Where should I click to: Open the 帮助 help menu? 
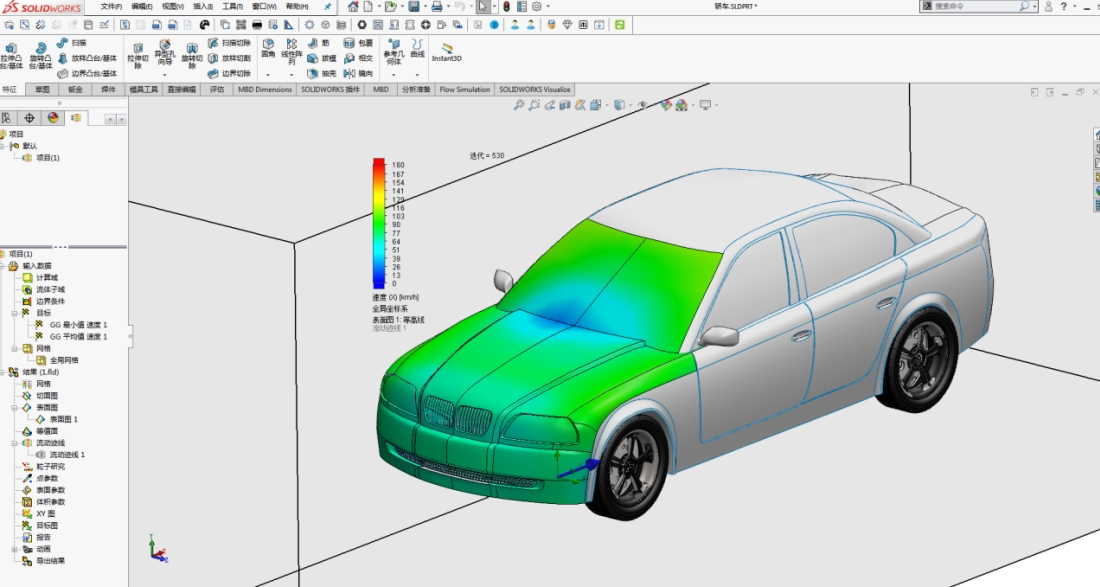(x=297, y=6)
